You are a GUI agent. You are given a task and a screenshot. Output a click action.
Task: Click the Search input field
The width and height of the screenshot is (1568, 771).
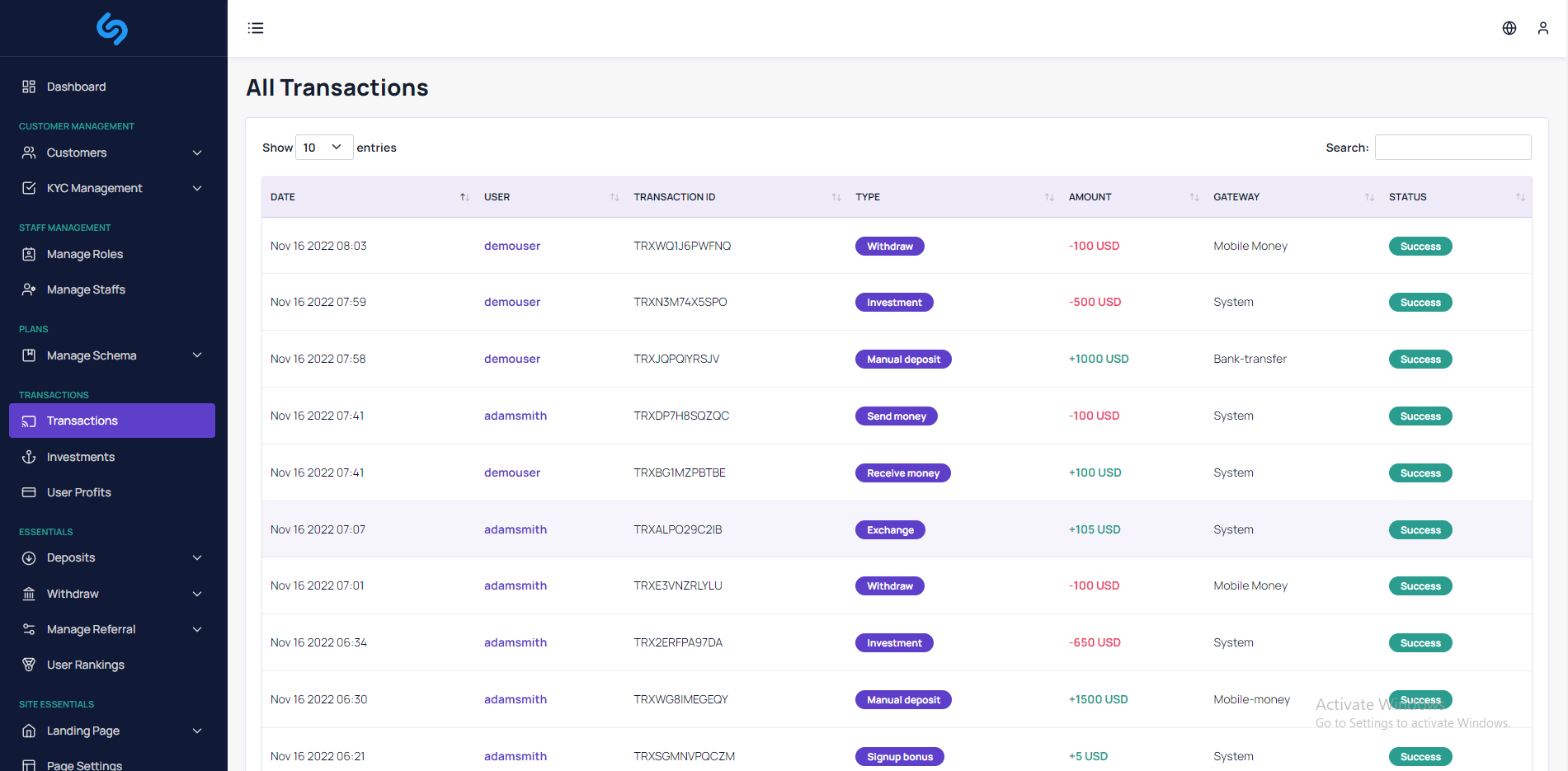click(1453, 148)
